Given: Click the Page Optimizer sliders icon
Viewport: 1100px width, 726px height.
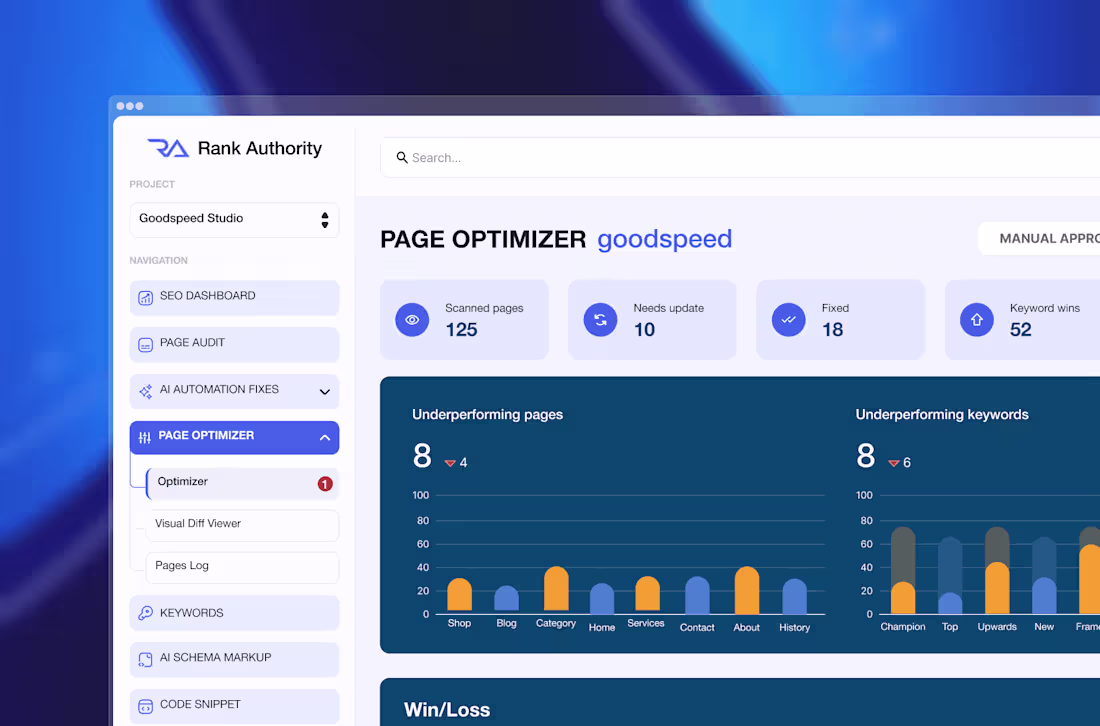Looking at the screenshot, I should tap(145, 437).
